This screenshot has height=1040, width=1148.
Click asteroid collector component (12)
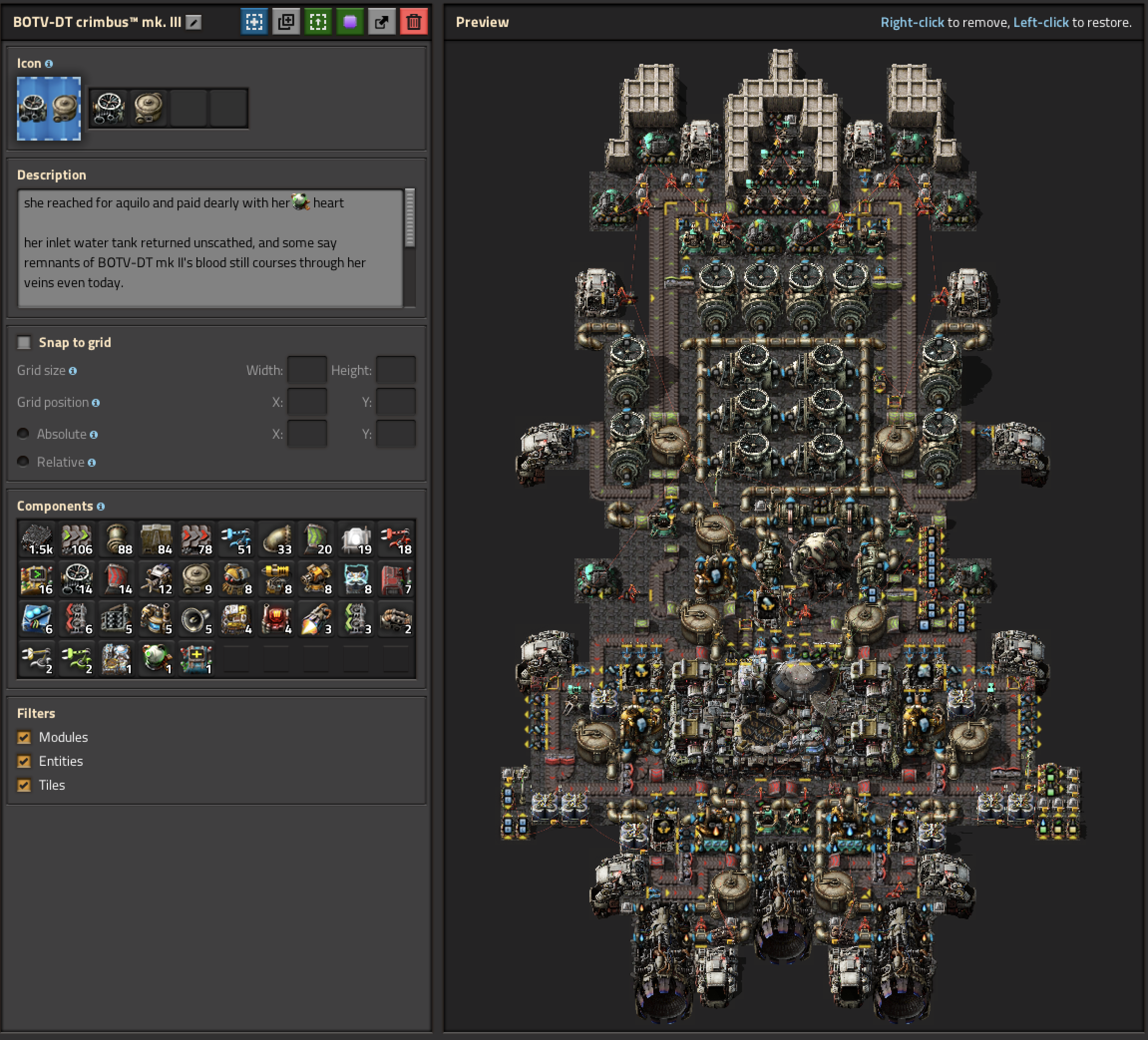(x=157, y=579)
